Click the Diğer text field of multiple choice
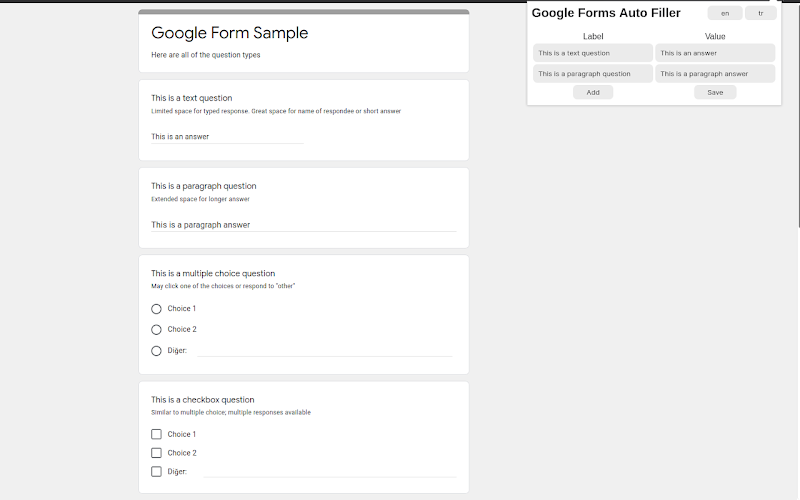Image resolution: width=800 pixels, height=500 pixels. pyautogui.click(x=324, y=351)
